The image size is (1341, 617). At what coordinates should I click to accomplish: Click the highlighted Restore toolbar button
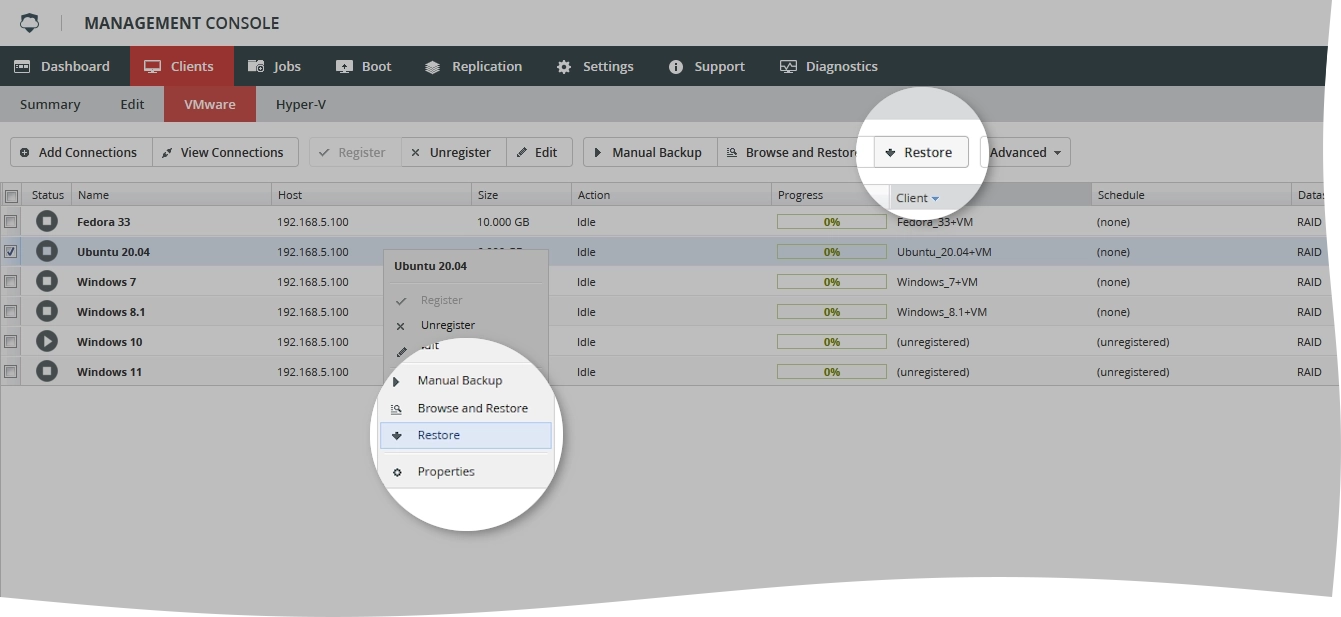coord(921,152)
